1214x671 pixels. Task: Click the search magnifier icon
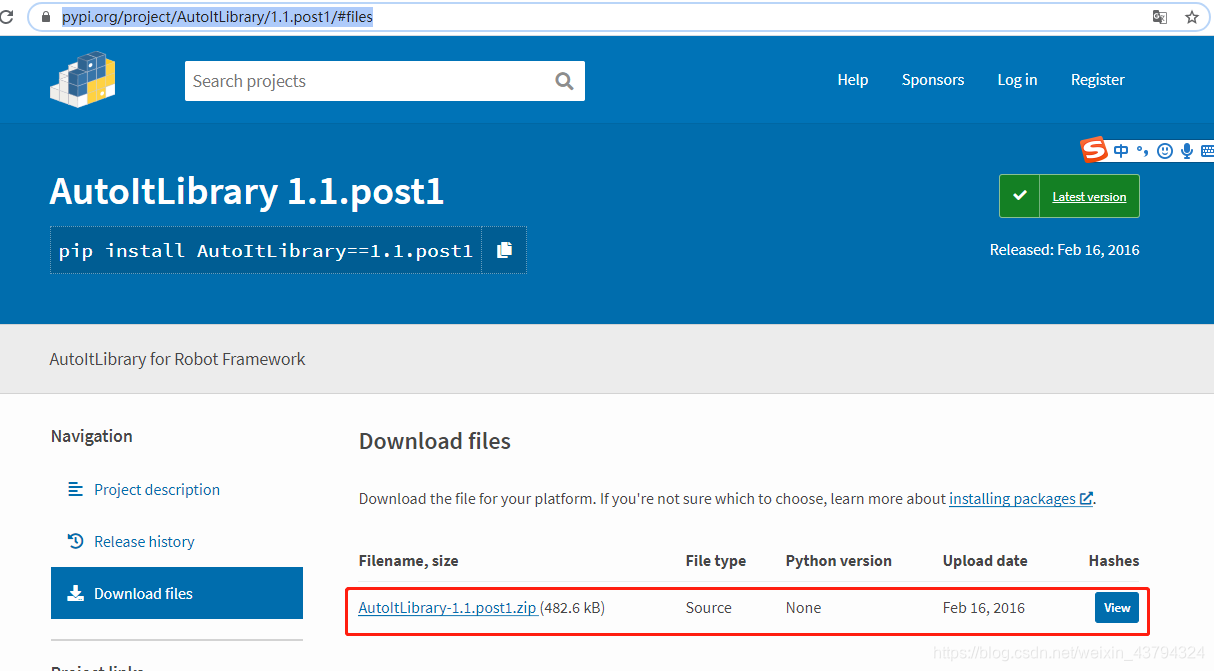click(565, 81)
